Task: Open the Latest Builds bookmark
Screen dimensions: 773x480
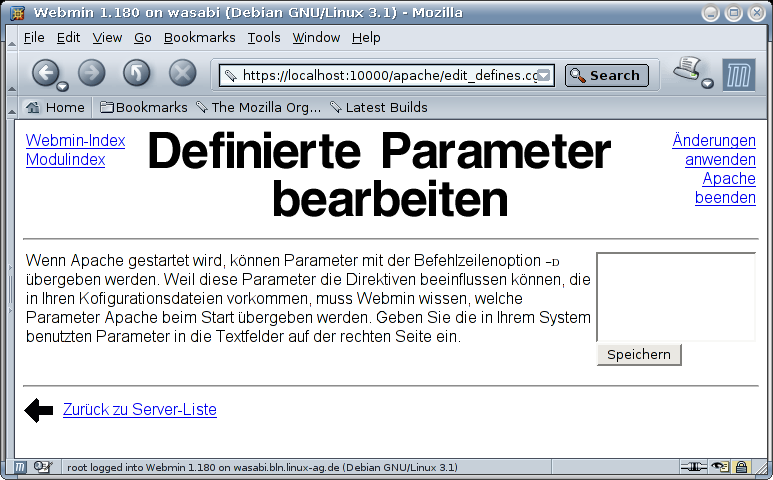Action: tap(378, 107)
